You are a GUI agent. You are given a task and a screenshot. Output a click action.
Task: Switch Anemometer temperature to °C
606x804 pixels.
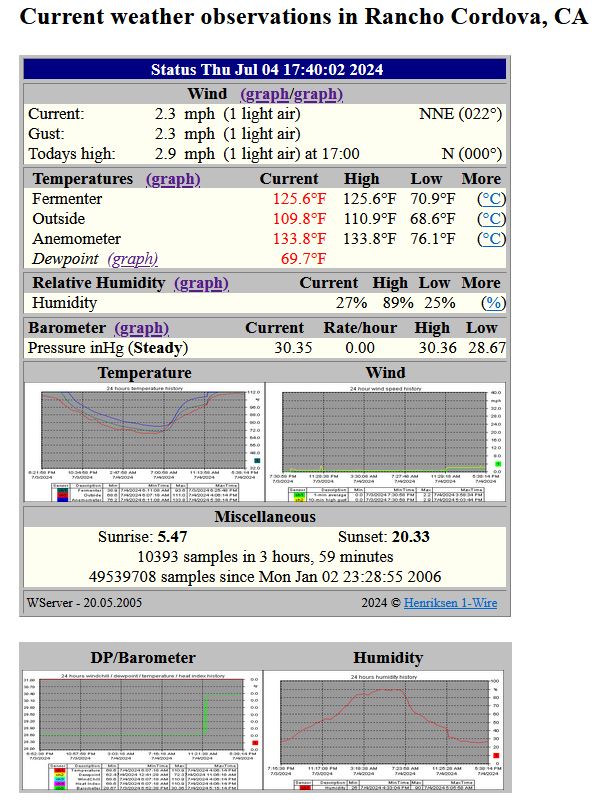coord(491,239)
